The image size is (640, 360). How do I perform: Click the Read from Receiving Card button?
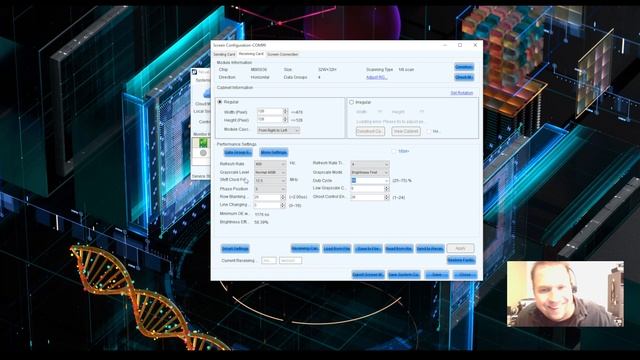point(399,249)
